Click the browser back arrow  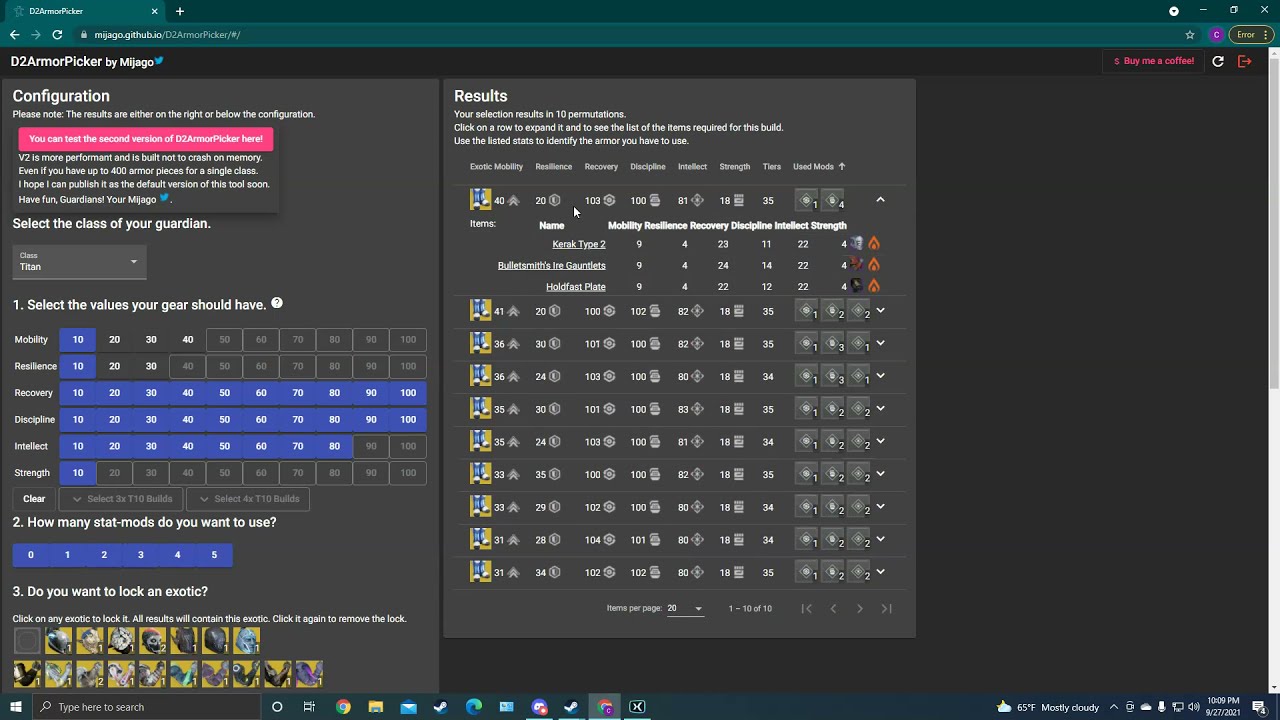pos(14,34)
